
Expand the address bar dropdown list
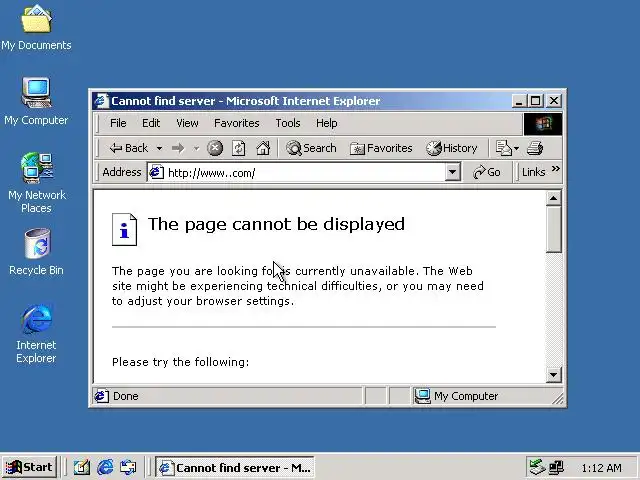pyautogui.click(x=452, y=172)
